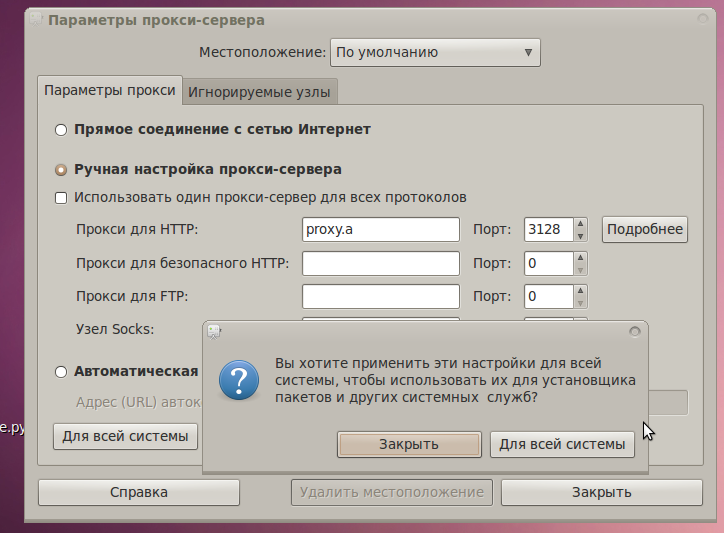Open the 'Местоположение' dropdown showing 'По умолчанию'
The image size is (724, 533).
click(x=435, y=52)
